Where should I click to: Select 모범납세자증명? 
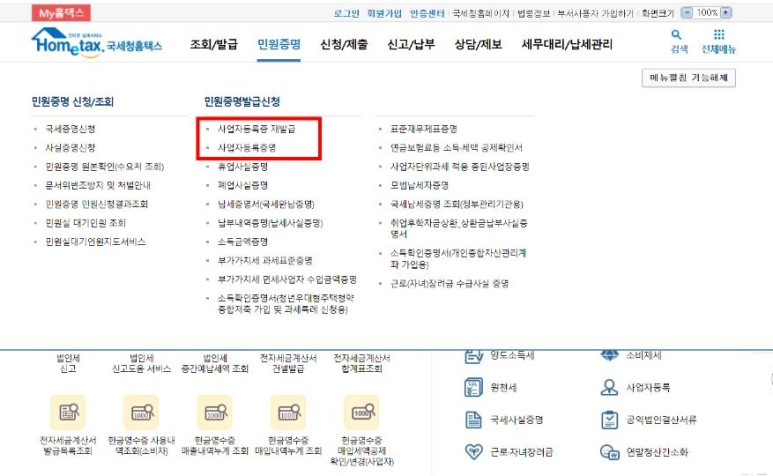click(x=419, y=185)
